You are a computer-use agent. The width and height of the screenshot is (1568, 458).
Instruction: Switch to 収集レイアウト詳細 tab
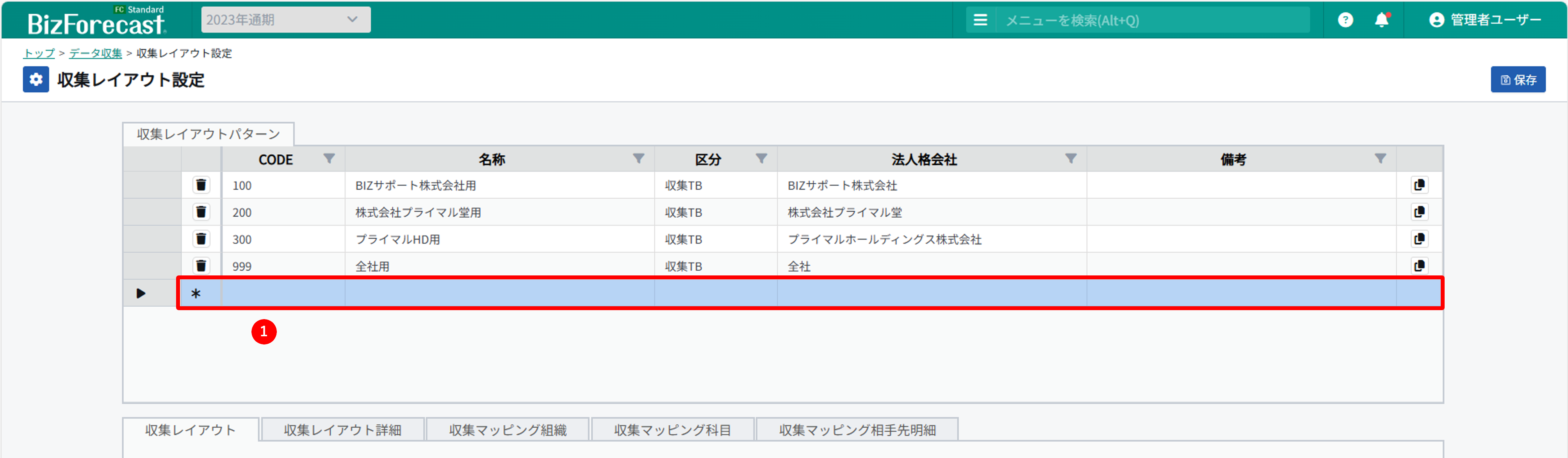click(x=342, y=430)
